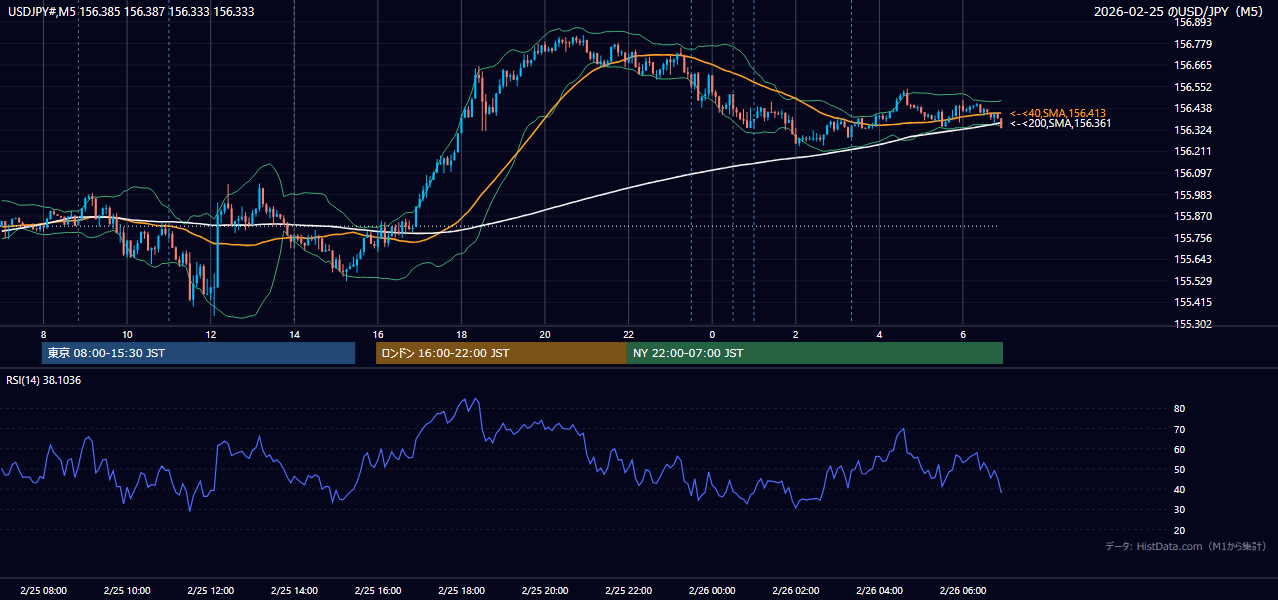The width and height of the screenshot is (1278, 600).
Task: Click the 2/25 16:00 date label
Action: coord(378,591)
